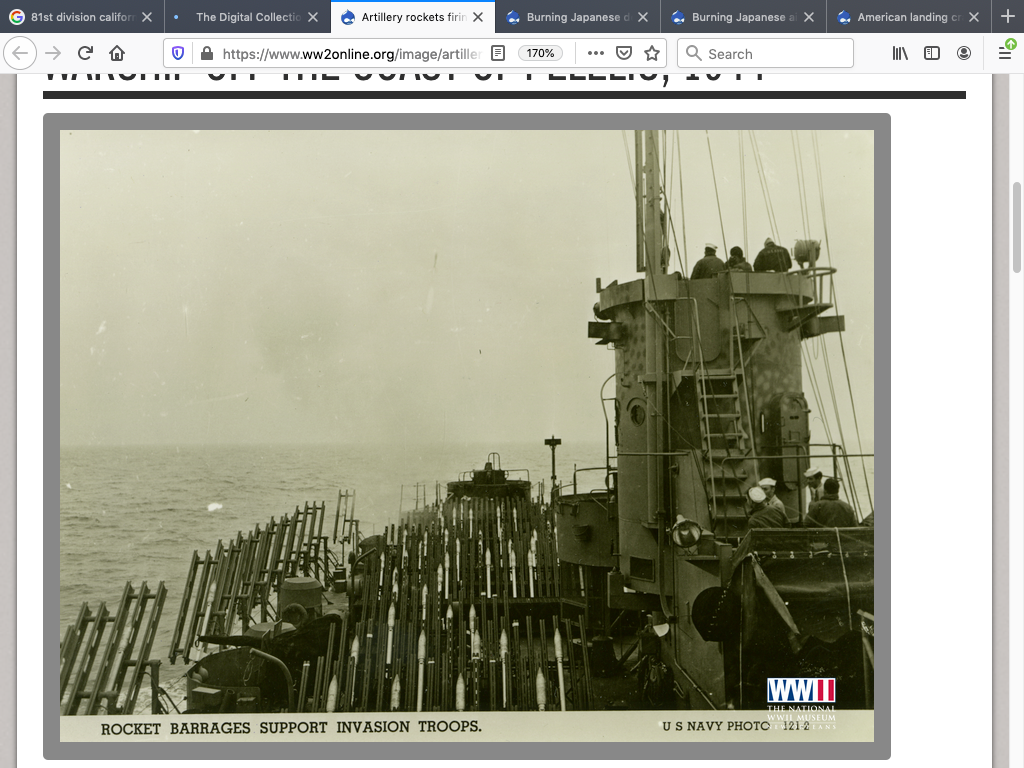Reload the current page

click(x=85, y=54)
